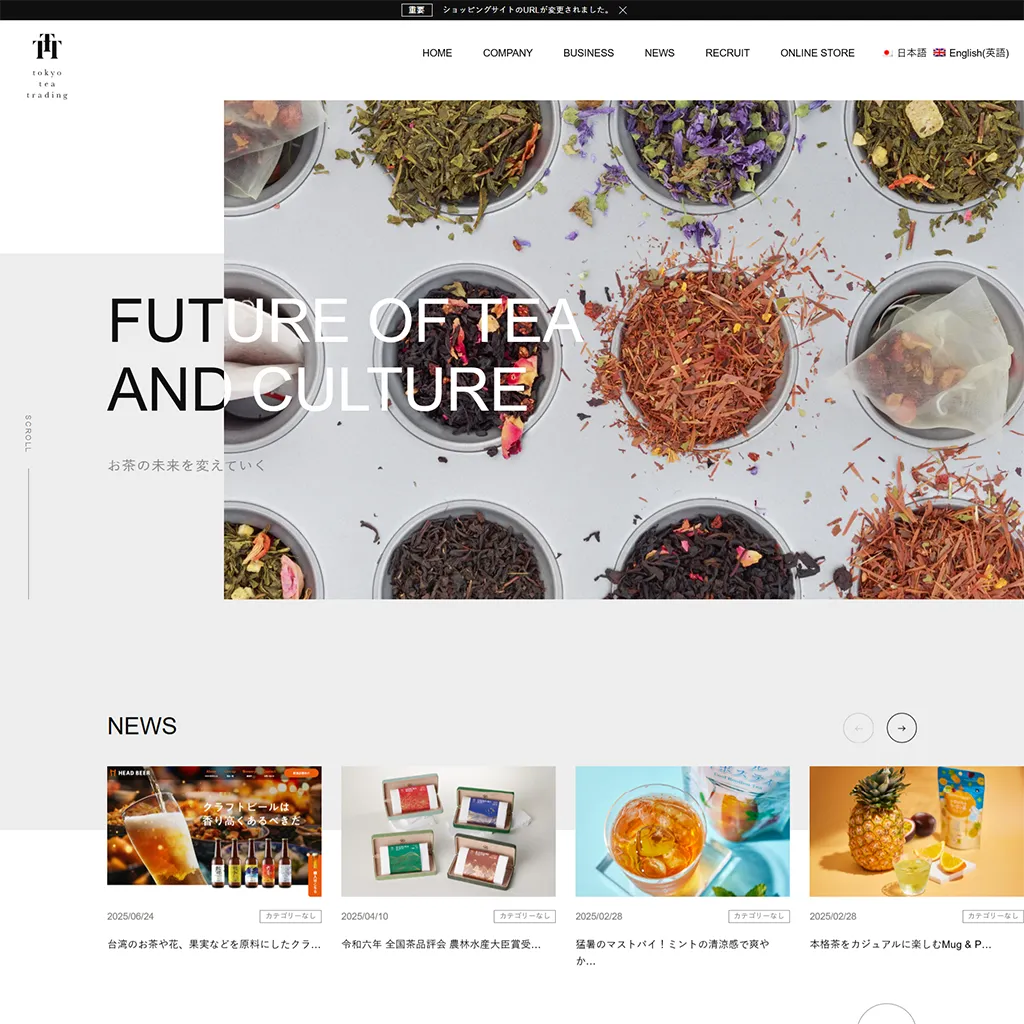The height and width of the screenshot is (1024, 1024).
Task: Open the COMPANY menu item
Action: coord(507,53)
